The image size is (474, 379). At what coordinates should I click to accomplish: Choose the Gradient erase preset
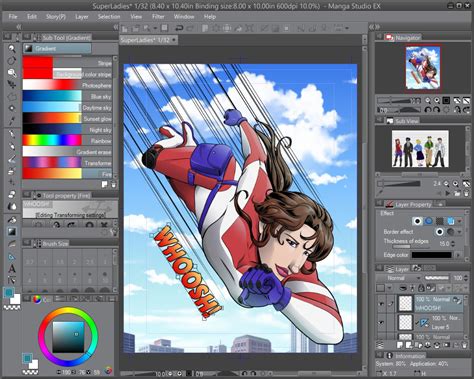67,152
